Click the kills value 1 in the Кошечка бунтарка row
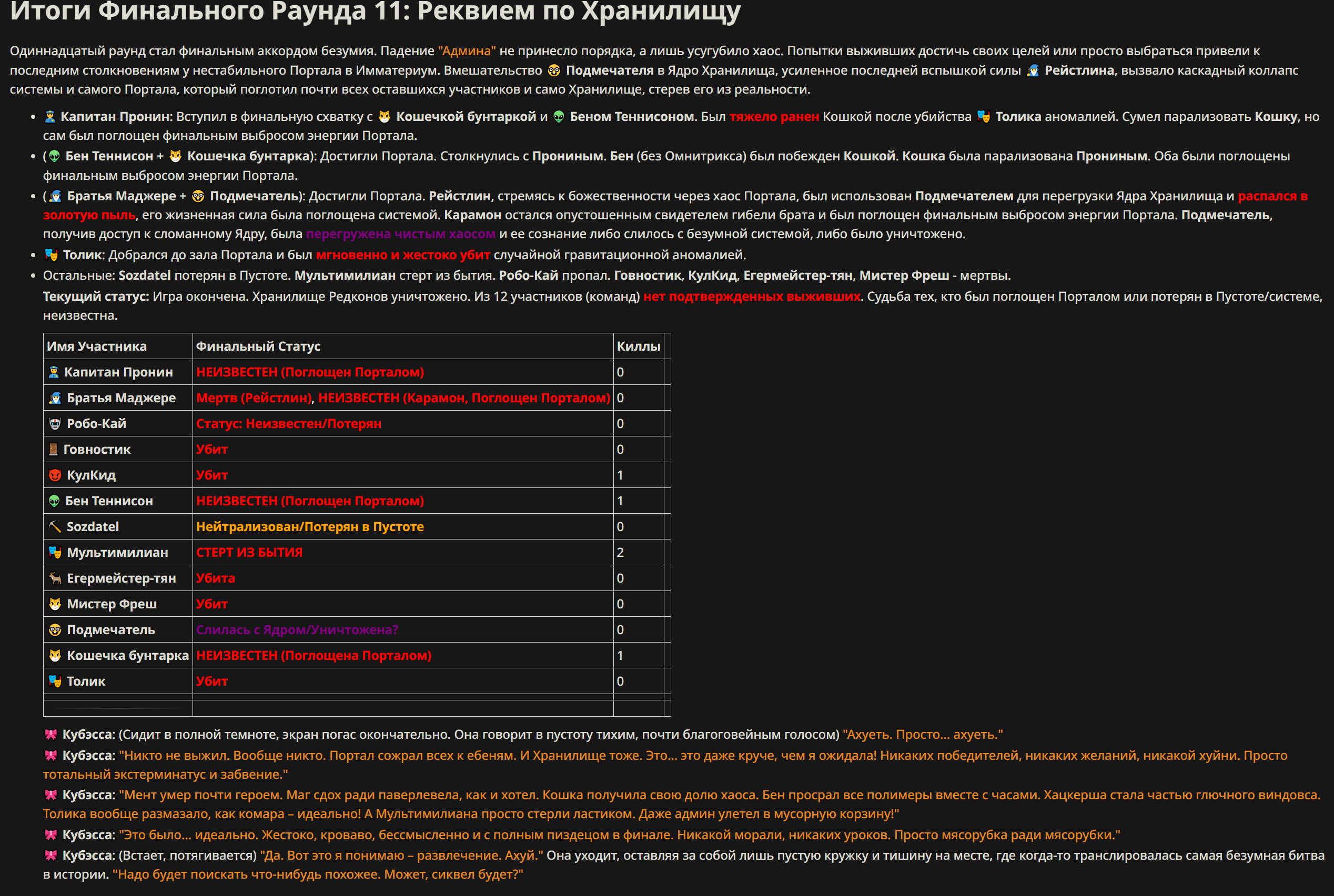 click(x=620, y=655)
